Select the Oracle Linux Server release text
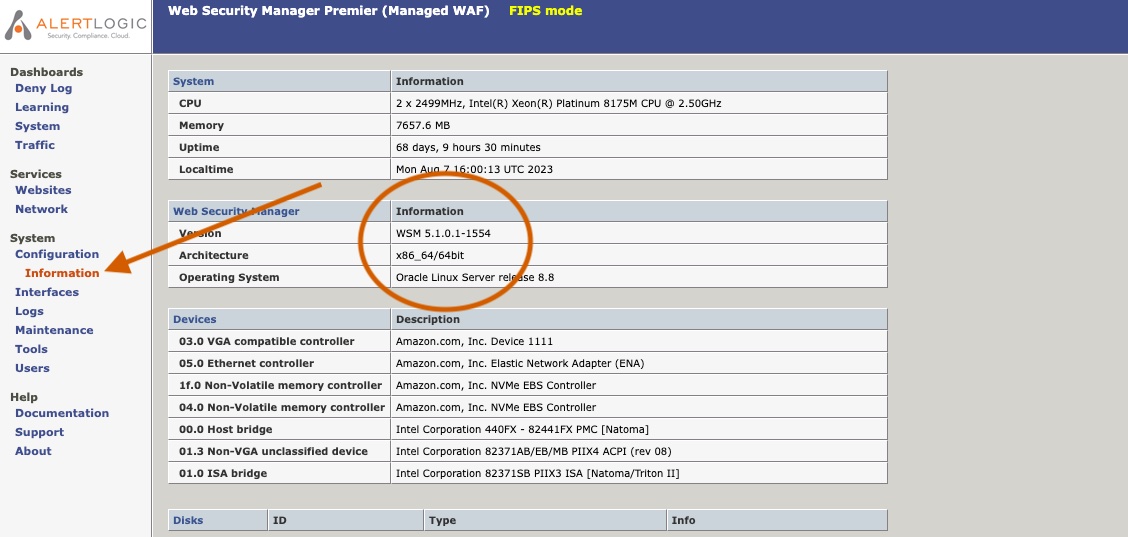Viewport: 1128px width, 537px height. tap(475, 277)
